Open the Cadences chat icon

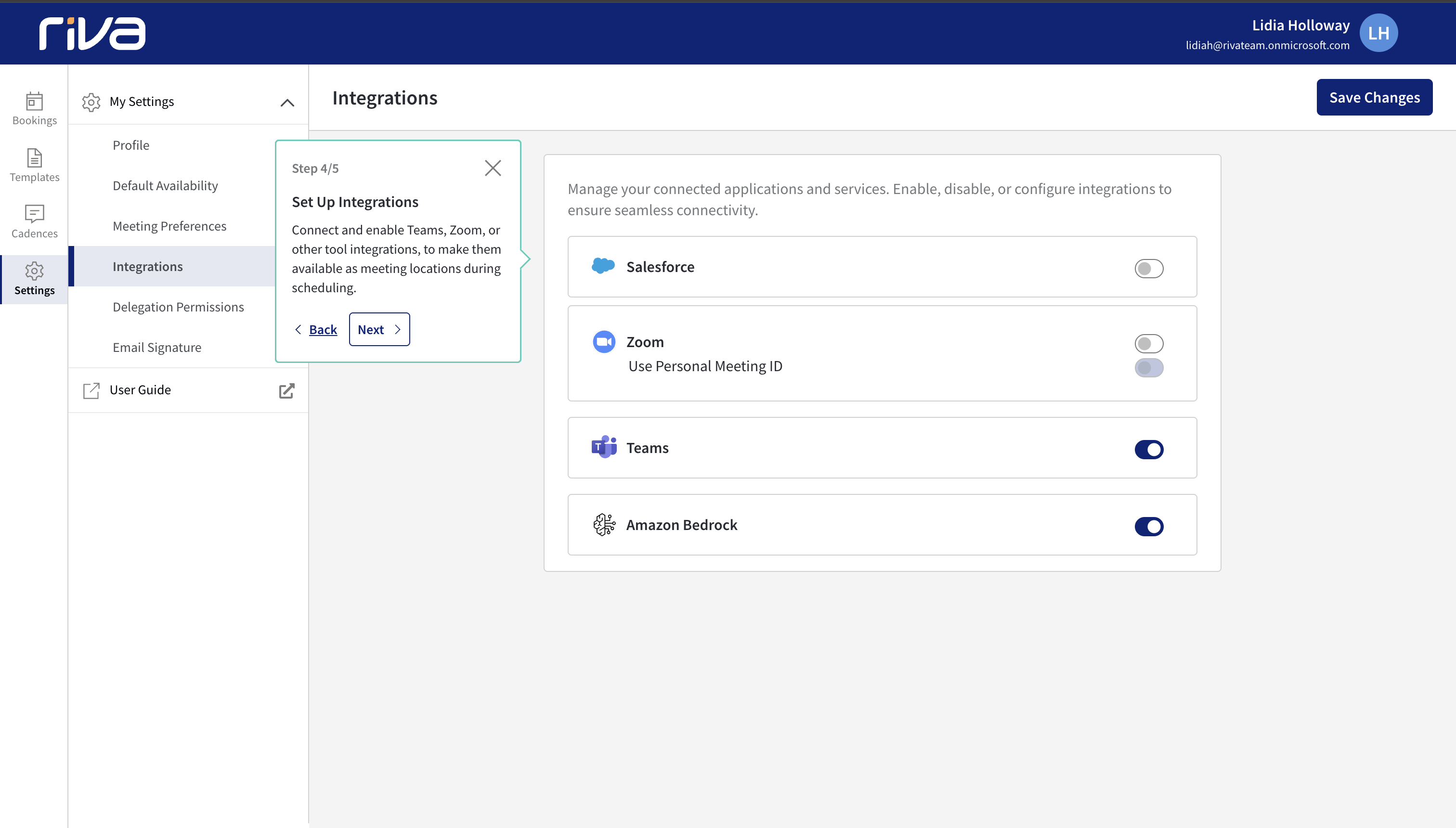pos(34,214)
